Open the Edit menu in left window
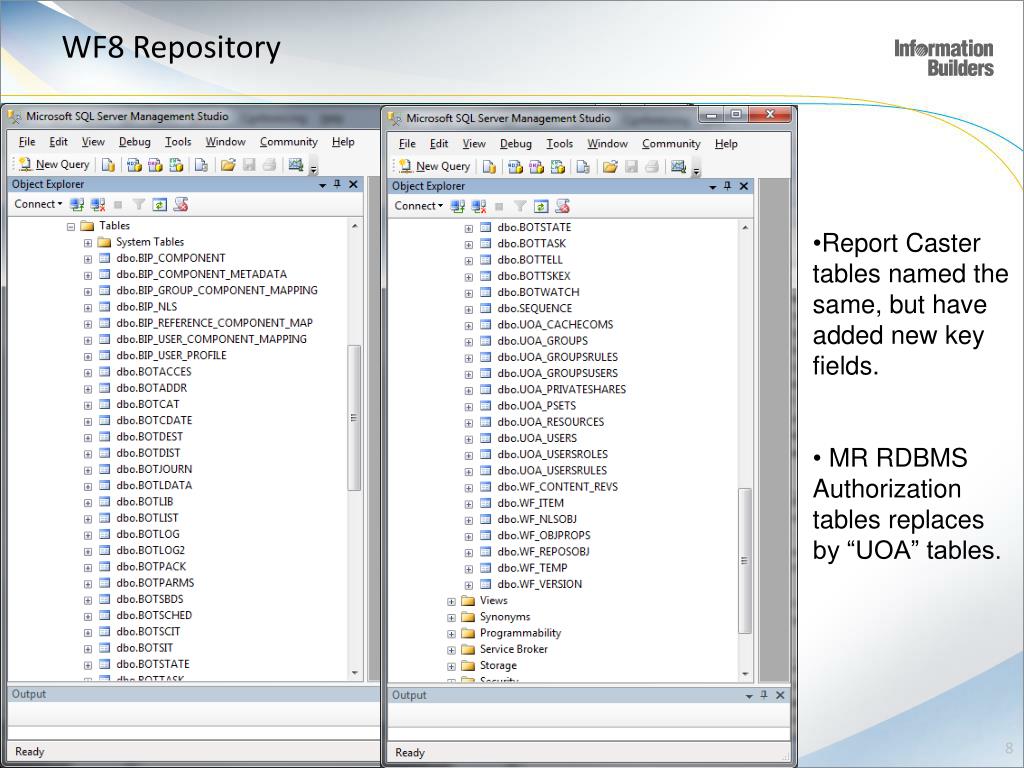The height and width of the screenshot is (768, 1024). [x=58, y=142]
